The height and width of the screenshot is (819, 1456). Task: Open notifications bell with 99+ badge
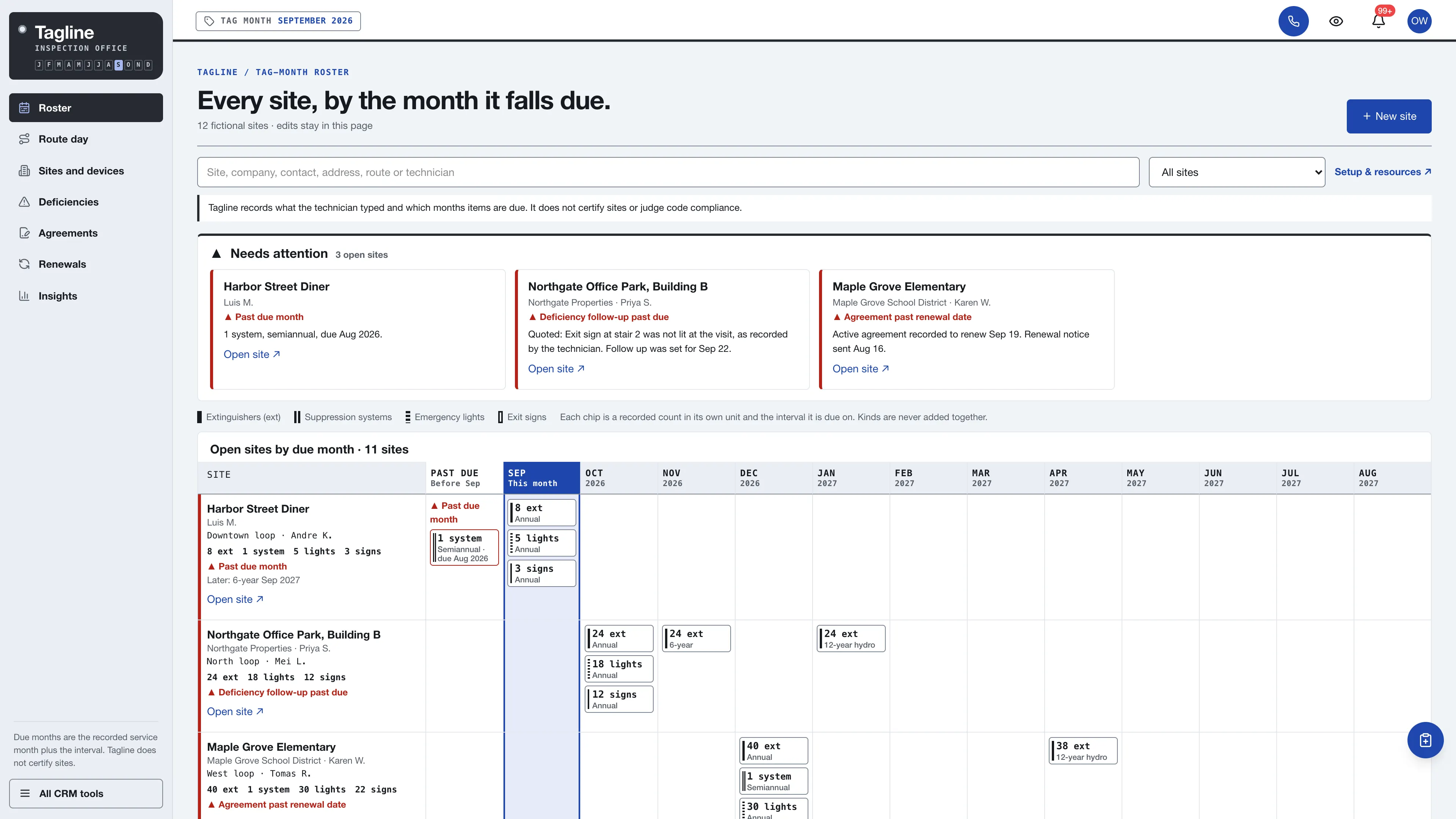[1379, 21]
